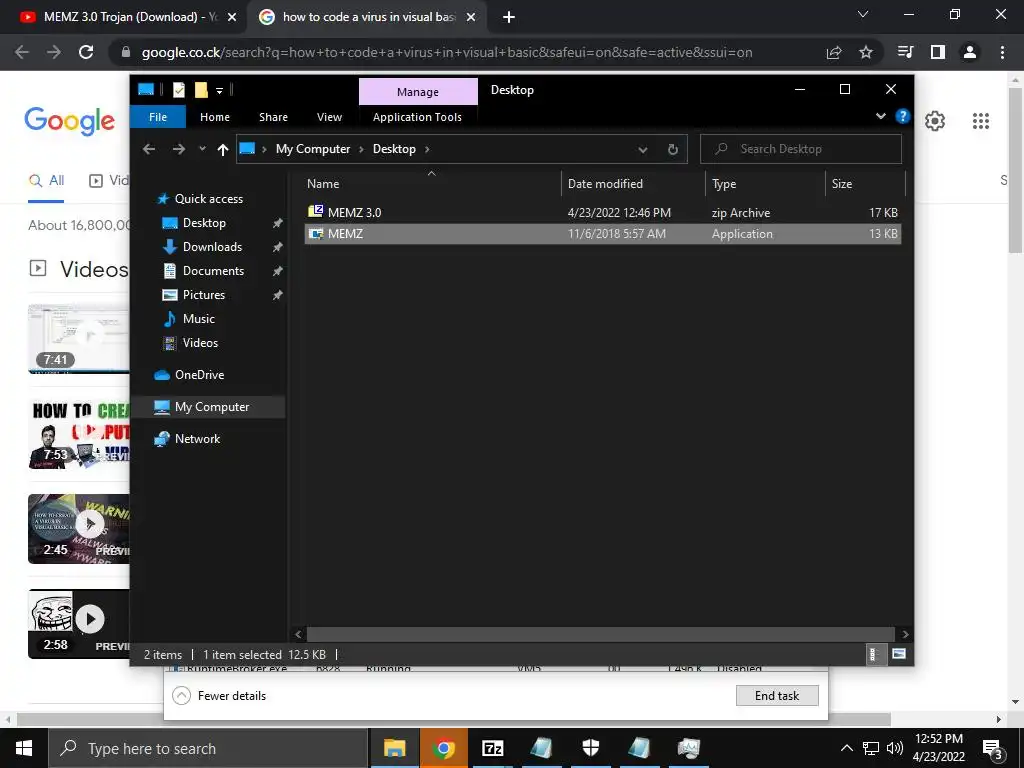Toggle Chrome side panel
The width and height of the screenshot is (1024, 768).
tap(938, 52)
